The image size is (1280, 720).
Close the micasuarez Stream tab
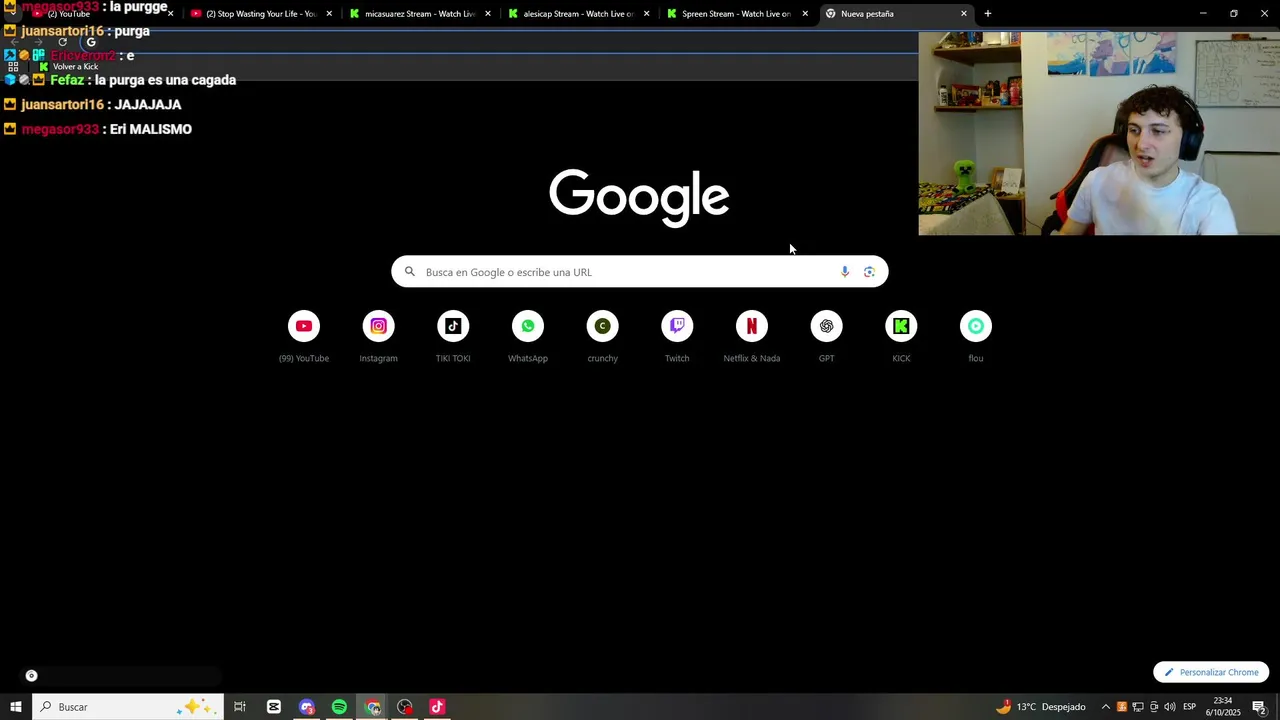(488, 14)
